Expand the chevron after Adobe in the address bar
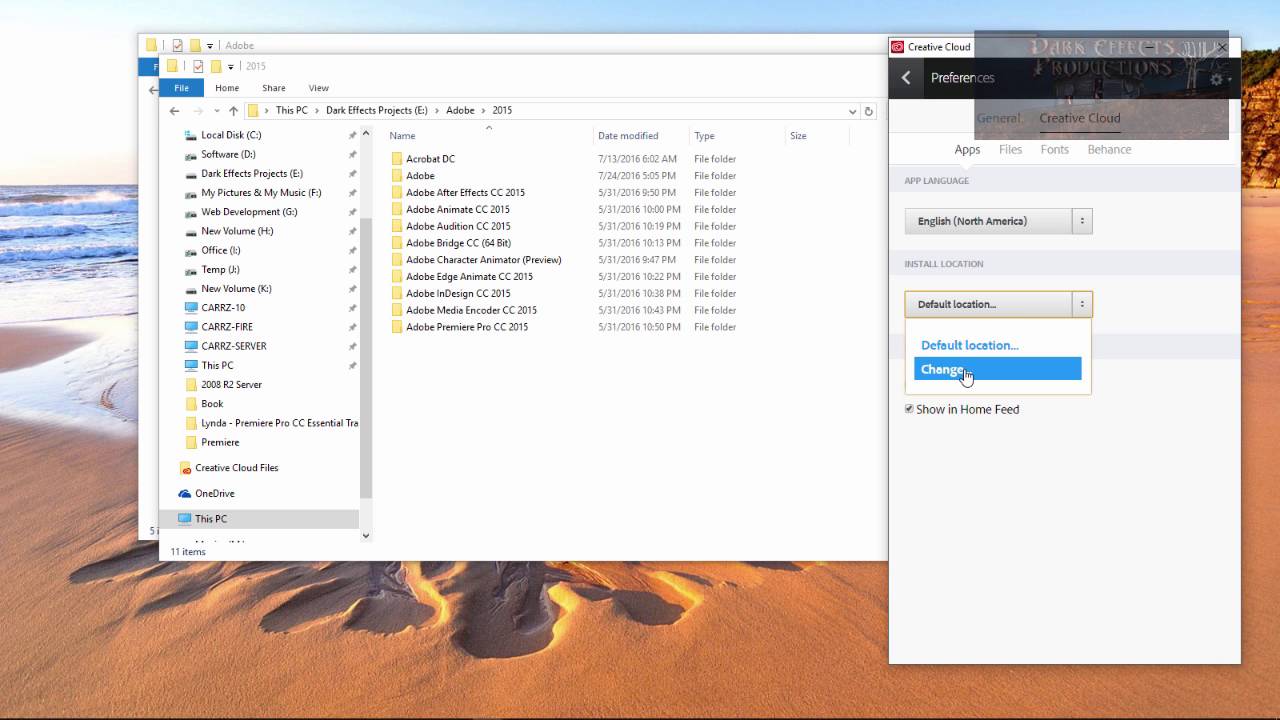This screenshot has width=1280, height=720. pos(483,111)
